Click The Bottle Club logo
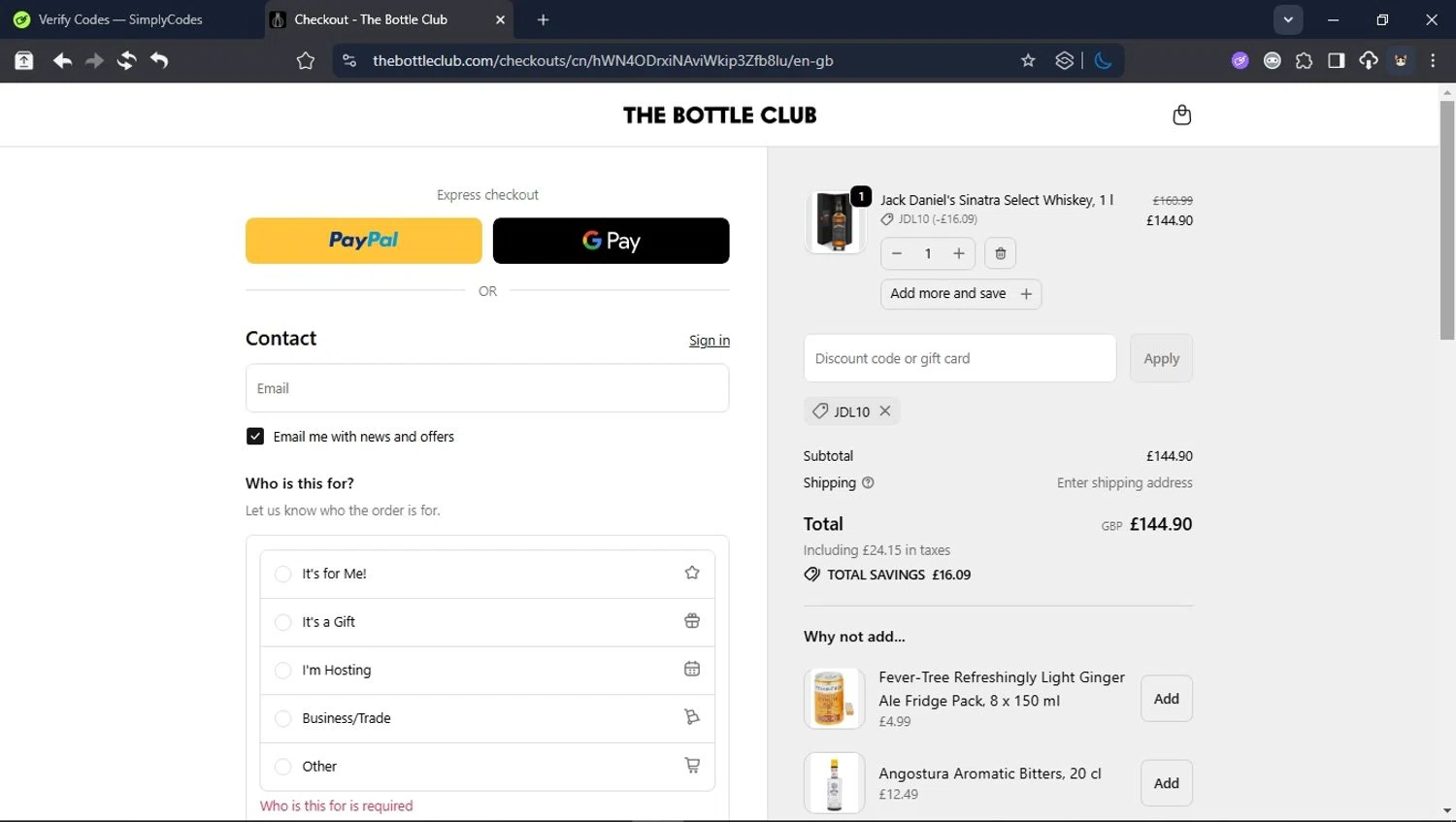 click(719, 115)
